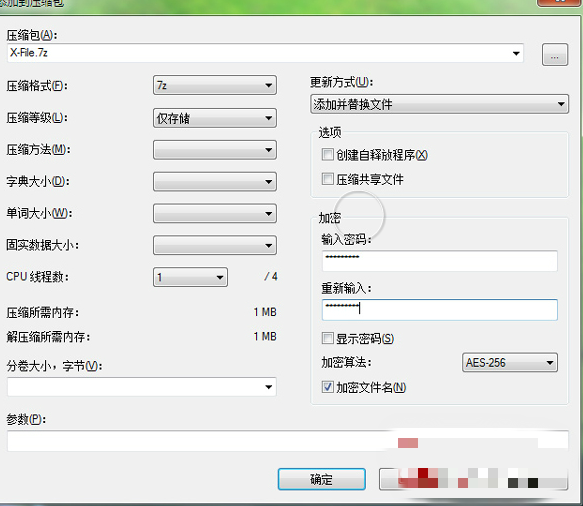Click the 压缩包(A) label
The width and height of the screenshot is (583, 506).
point(32,35)
